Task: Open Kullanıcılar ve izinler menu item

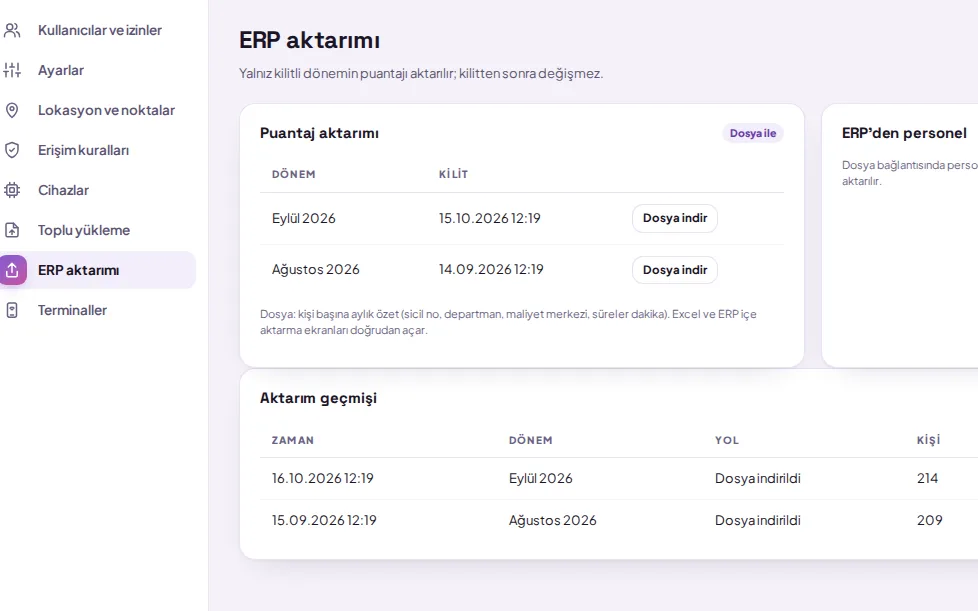Action: click(98, 30)
